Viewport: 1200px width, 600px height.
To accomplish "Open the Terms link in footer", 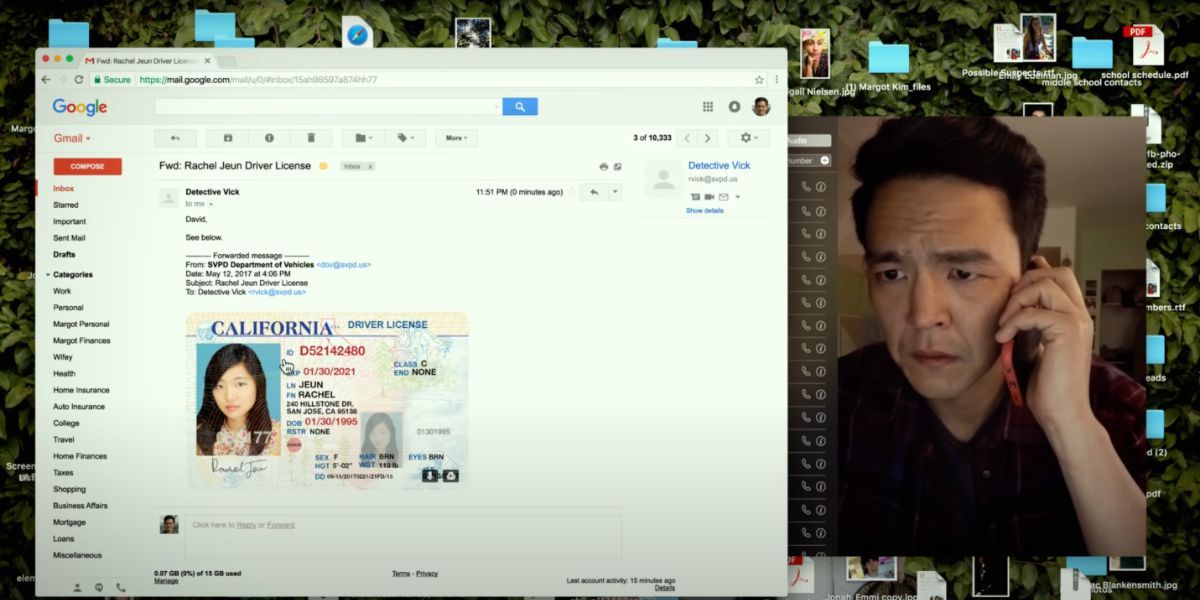I will (401, 573).
